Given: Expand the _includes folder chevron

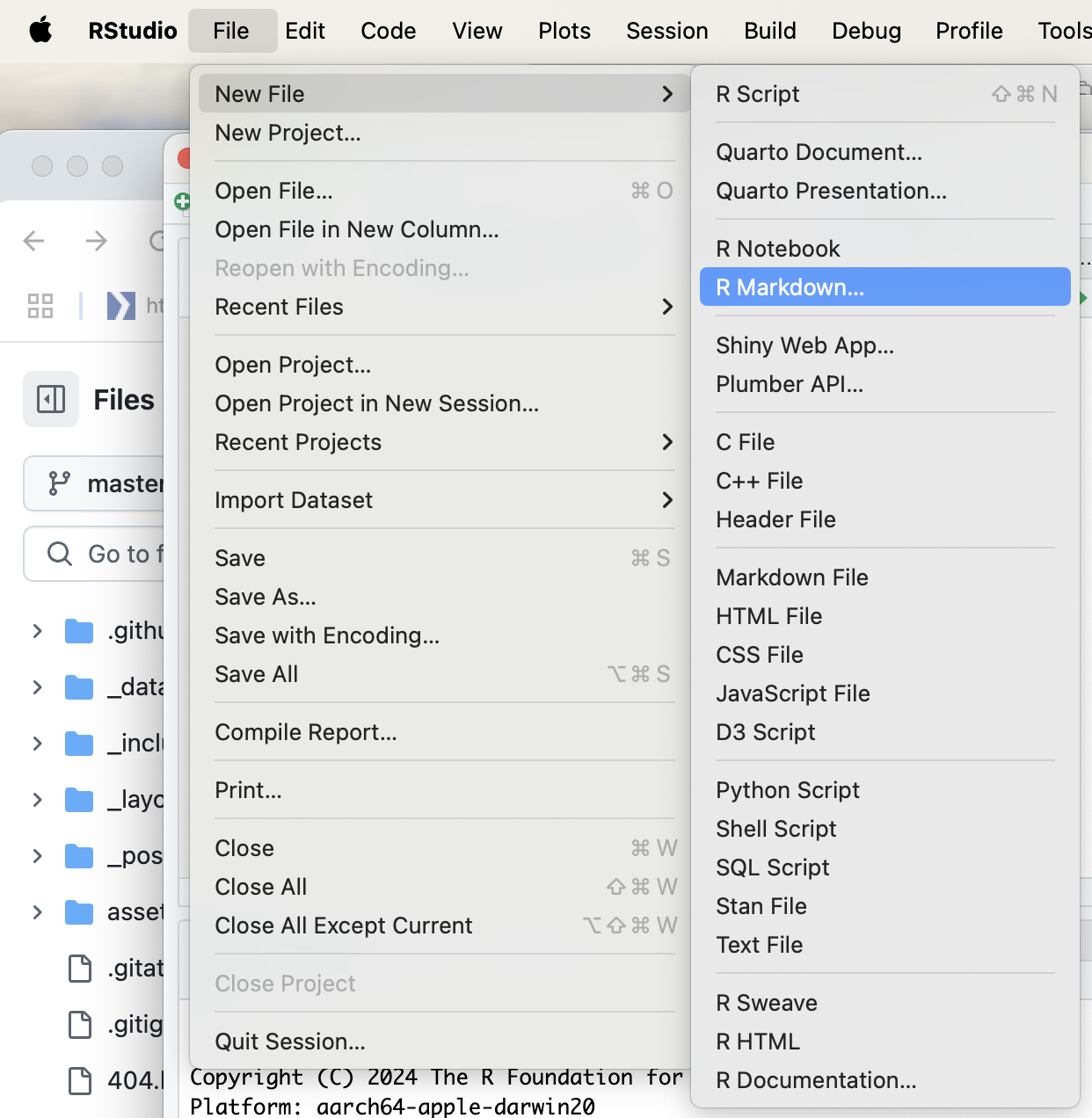Looking at the screenshot, I should (x=37, y=744).
